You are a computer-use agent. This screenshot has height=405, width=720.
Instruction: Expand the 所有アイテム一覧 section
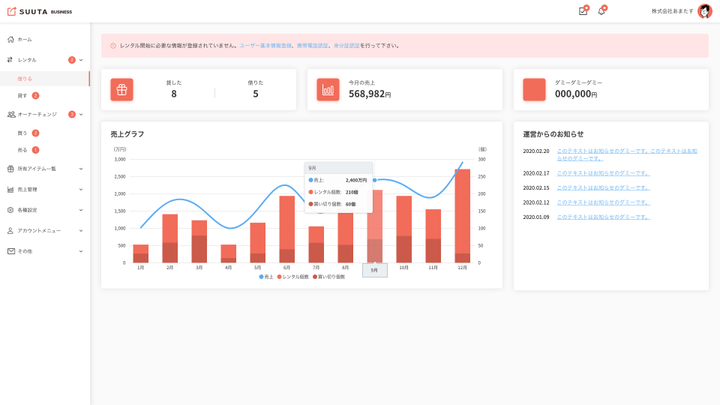pos(81,169)
